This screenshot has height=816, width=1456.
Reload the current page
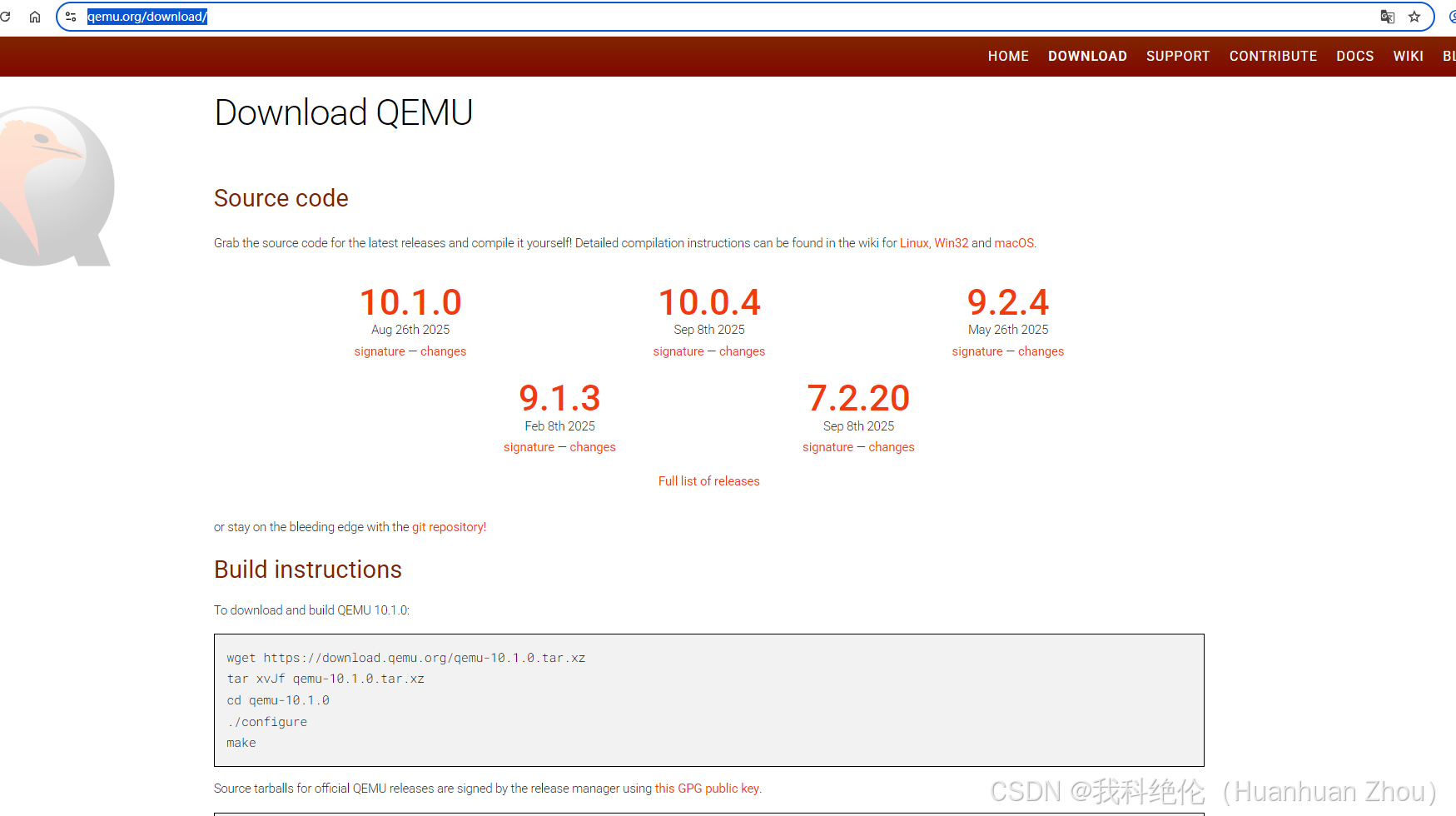click(x=7, y=16)
